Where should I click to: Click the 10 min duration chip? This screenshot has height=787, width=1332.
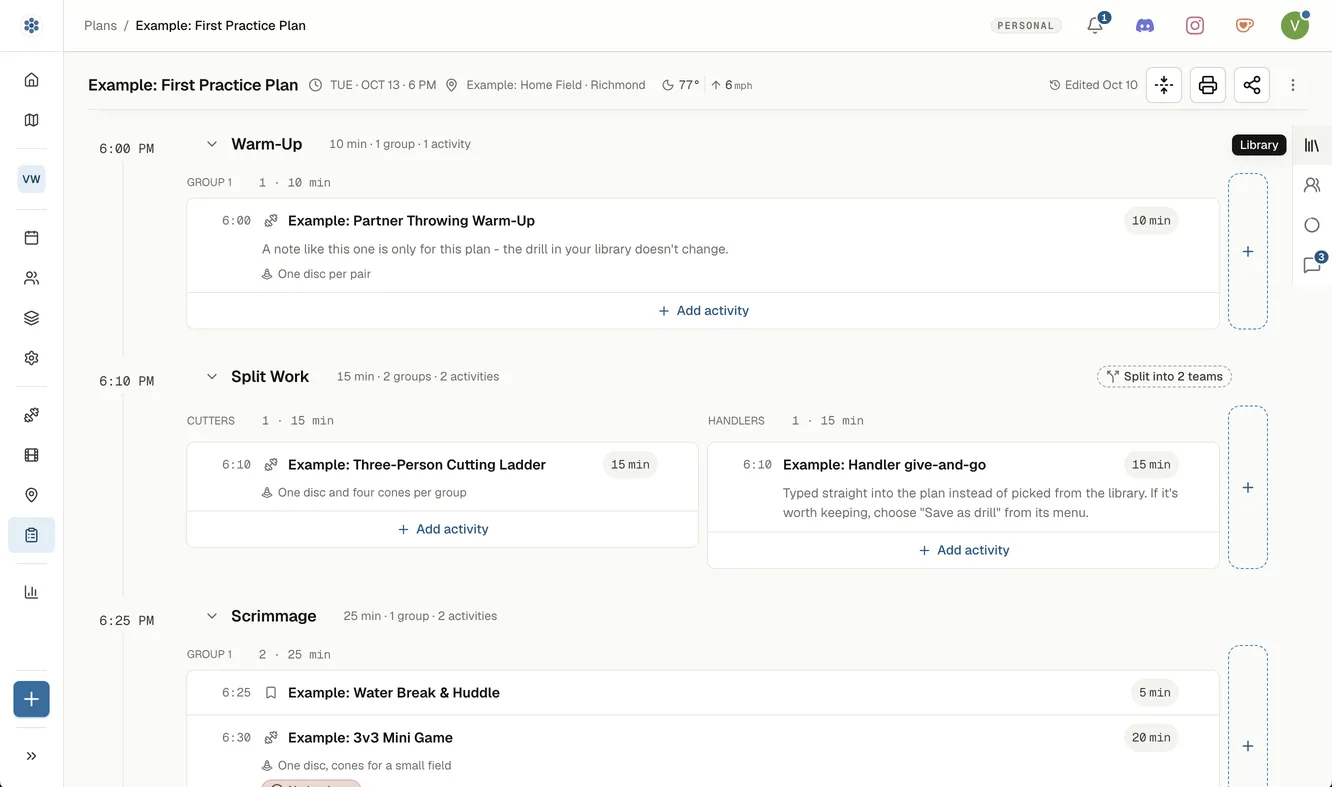[1151, 221]
